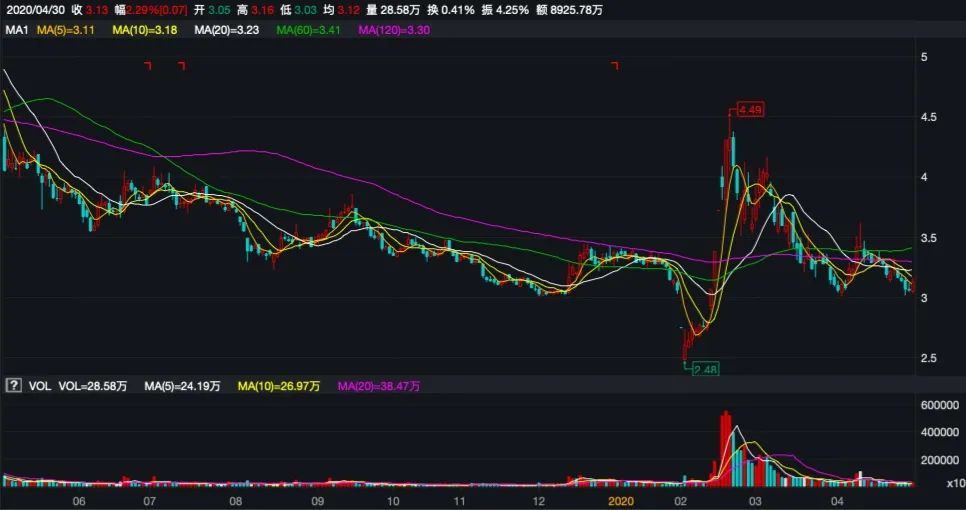The height and width of the screenshot is (510, 966).
Task: Open the volume MA(20)=38.47万 settings
Action: (379, 385)
